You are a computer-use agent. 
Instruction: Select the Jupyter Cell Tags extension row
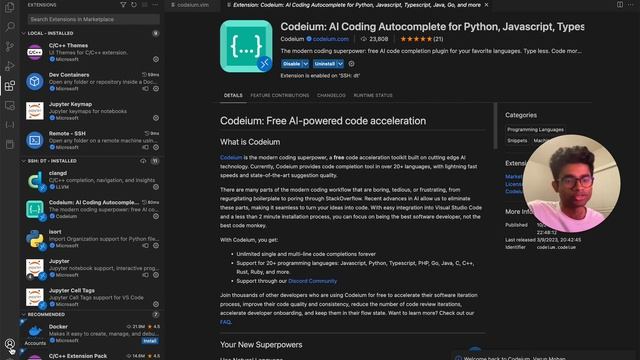(x=92, y=297)
